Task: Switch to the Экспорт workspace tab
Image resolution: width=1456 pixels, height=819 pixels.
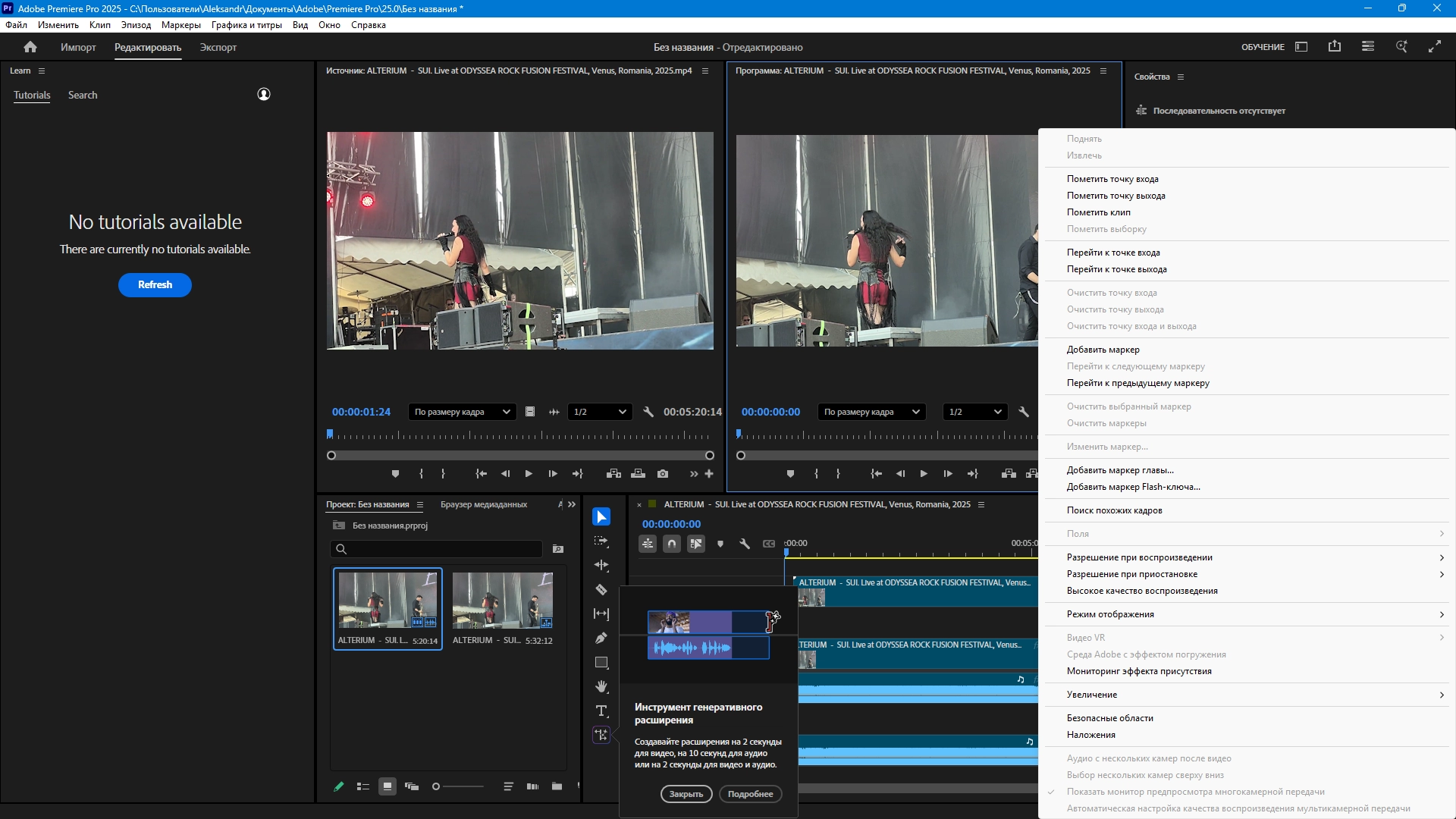Action: click(x=218, y=47)
